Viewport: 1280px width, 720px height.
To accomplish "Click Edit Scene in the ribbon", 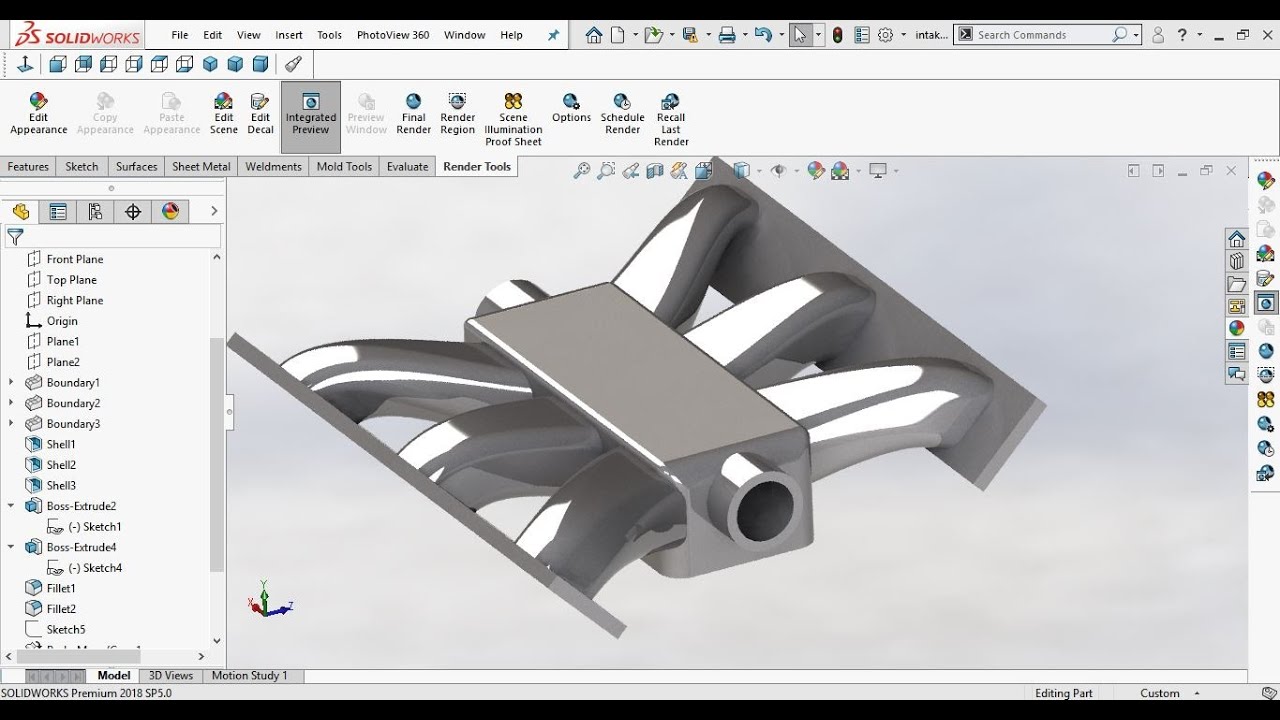I will [x=224, y=114].
